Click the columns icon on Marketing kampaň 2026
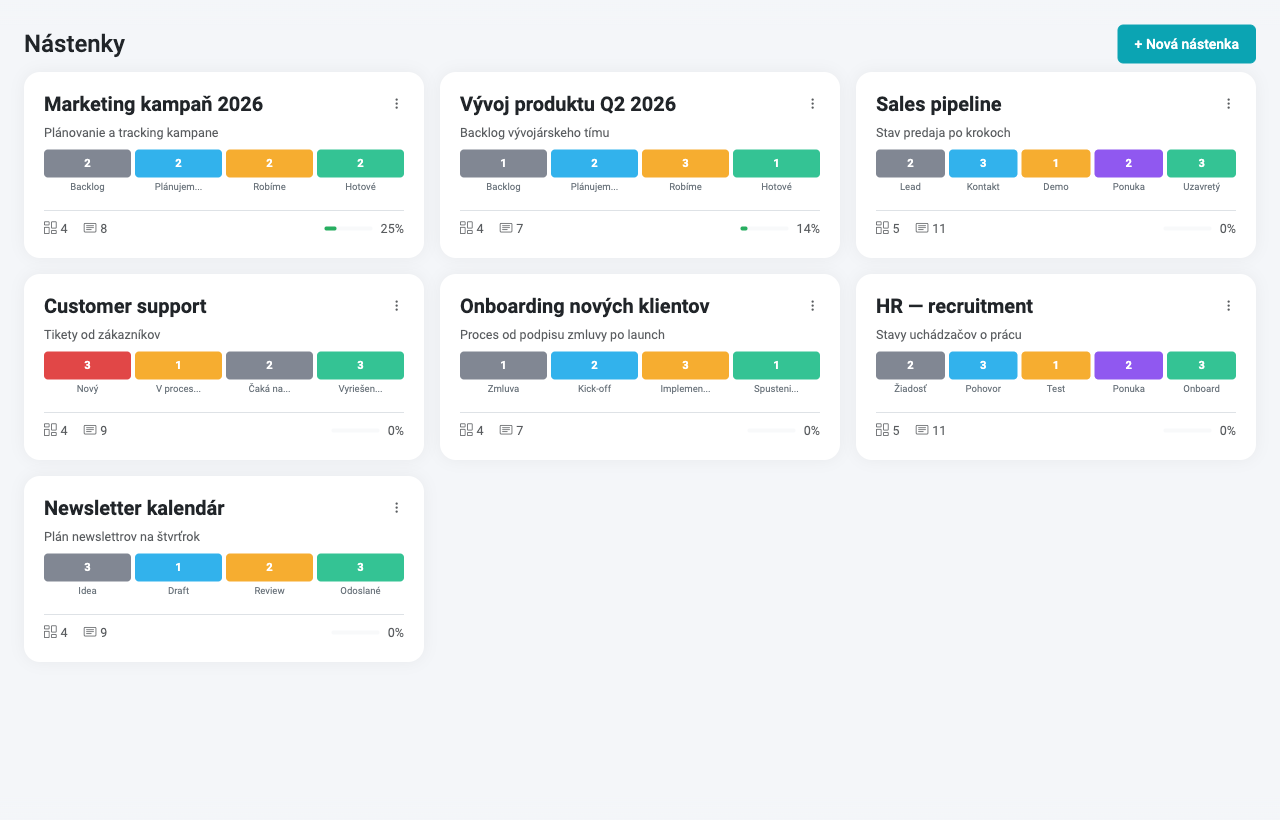The image size is (1280, 820). (50, 228)
